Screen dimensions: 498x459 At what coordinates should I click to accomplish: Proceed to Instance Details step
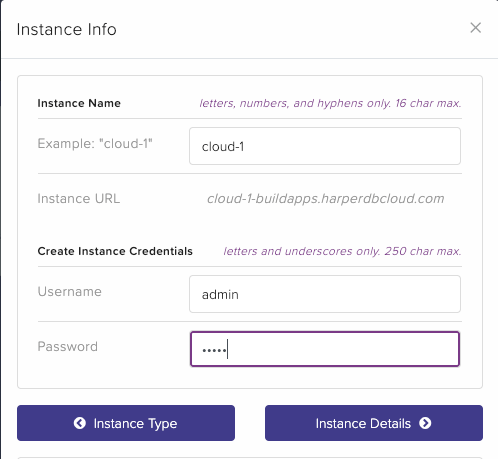click(374, 423)
